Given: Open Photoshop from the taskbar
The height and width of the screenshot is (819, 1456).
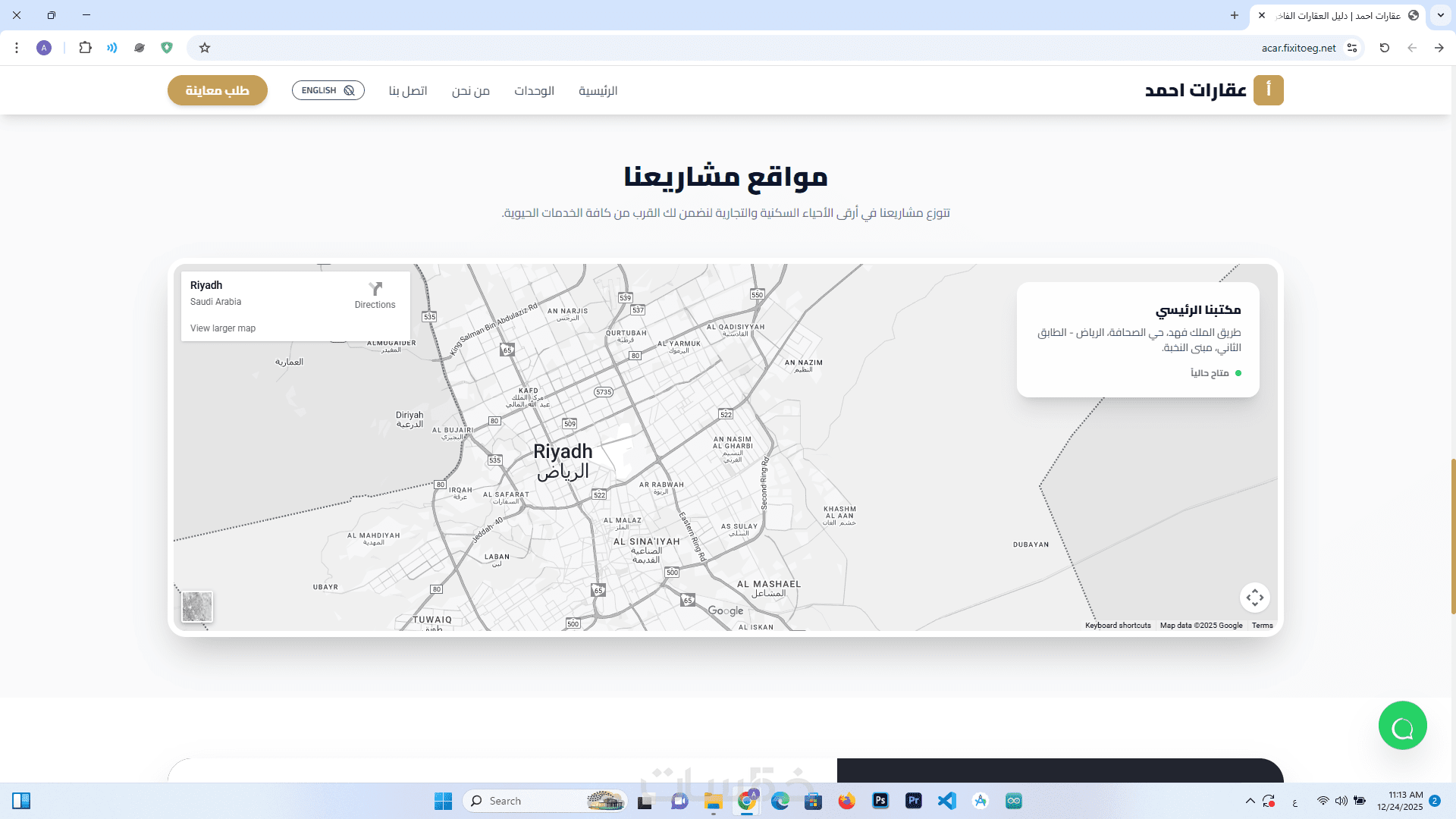Looking at the screenshot, I should coord(880,801).
